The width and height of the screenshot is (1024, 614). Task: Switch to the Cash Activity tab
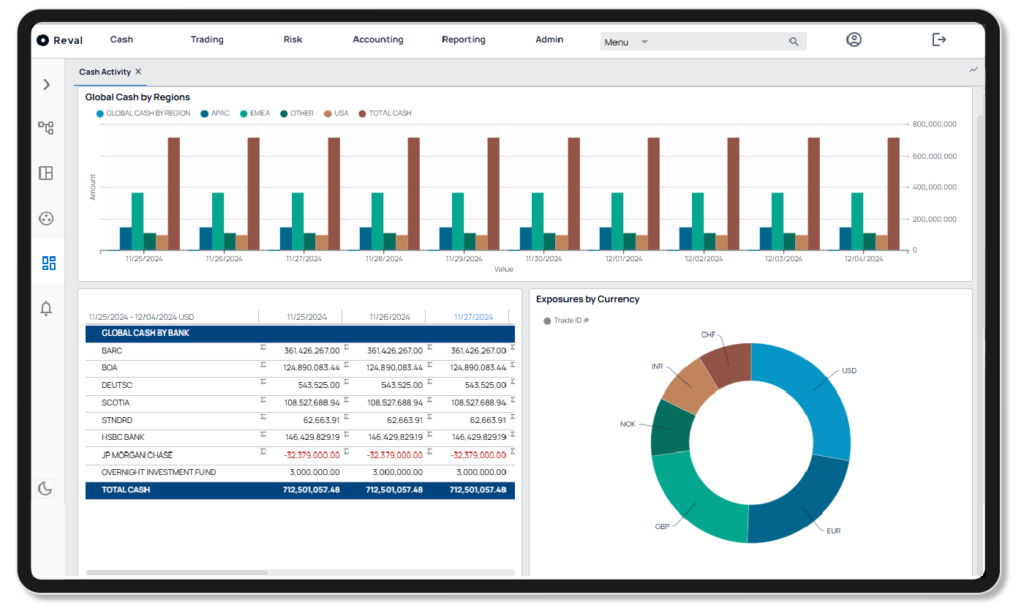tap(105, 71)
